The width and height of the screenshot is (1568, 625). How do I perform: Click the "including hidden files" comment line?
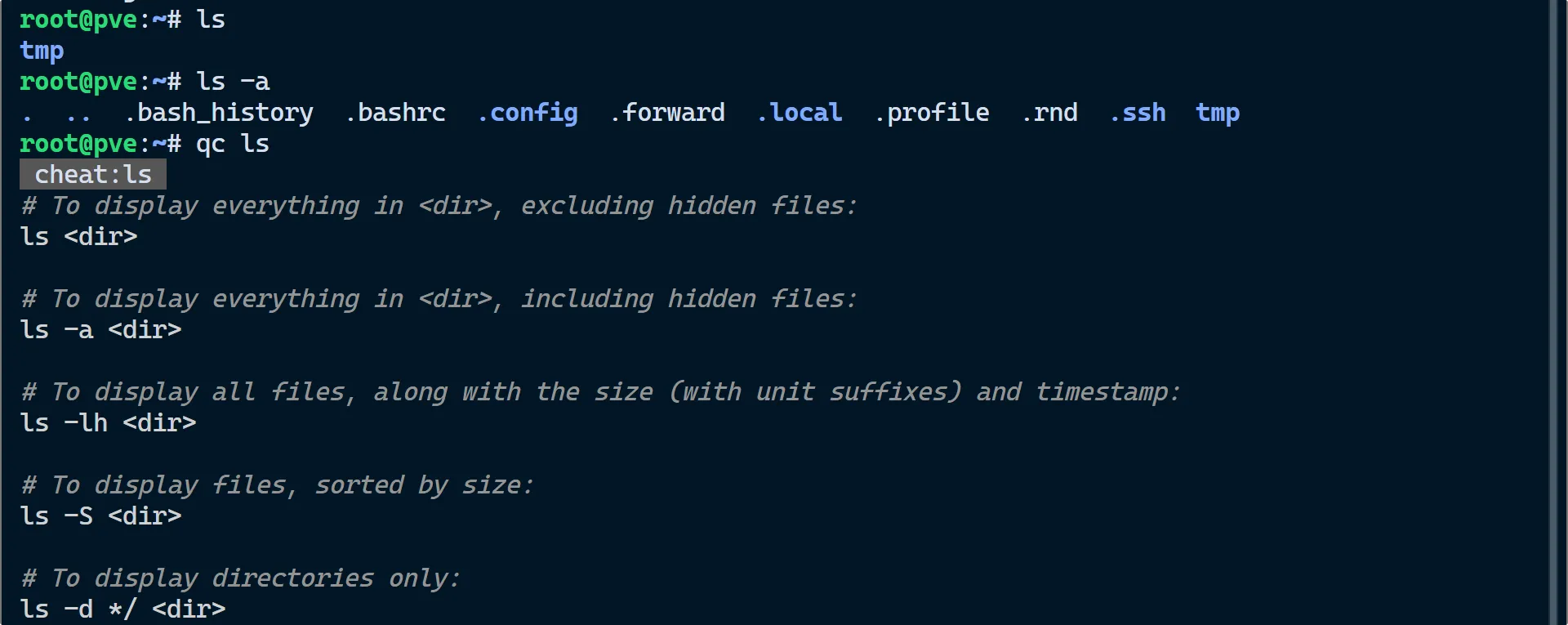point(439,299)
